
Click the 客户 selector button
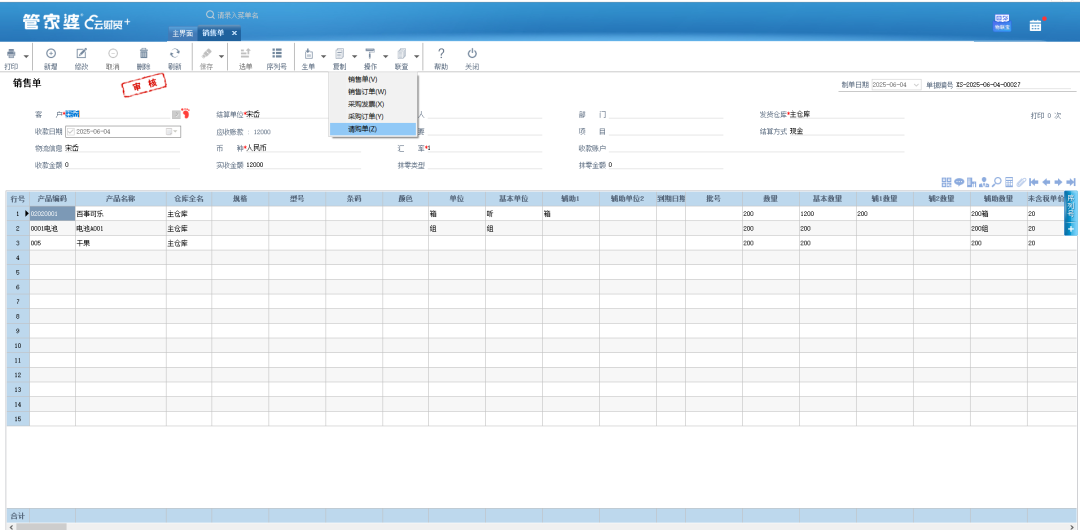pyautogui.click(x=176, y=115)
